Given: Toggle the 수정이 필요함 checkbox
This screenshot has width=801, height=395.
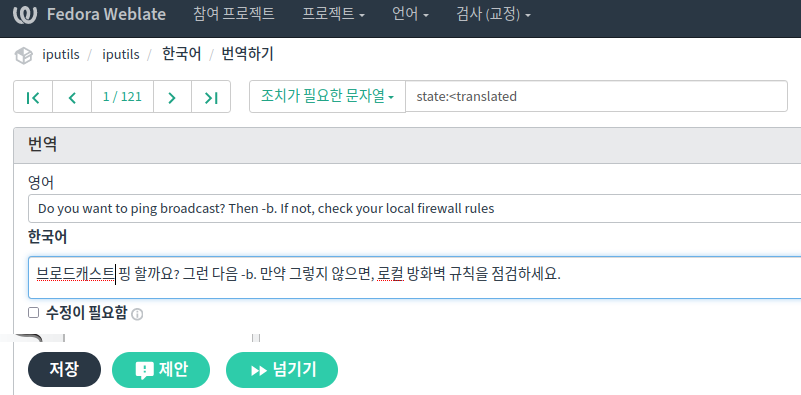Looking at the screenshot, I should 33,313.
